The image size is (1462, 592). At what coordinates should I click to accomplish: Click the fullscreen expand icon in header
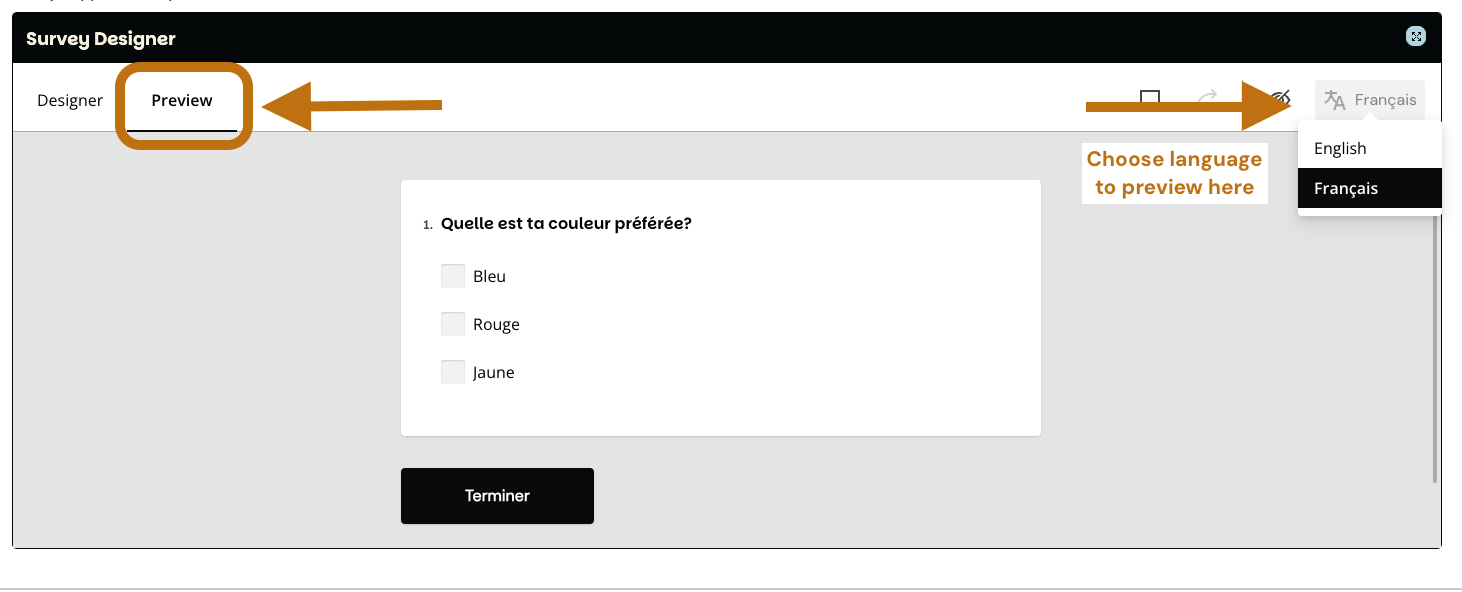click(1415, 37)
